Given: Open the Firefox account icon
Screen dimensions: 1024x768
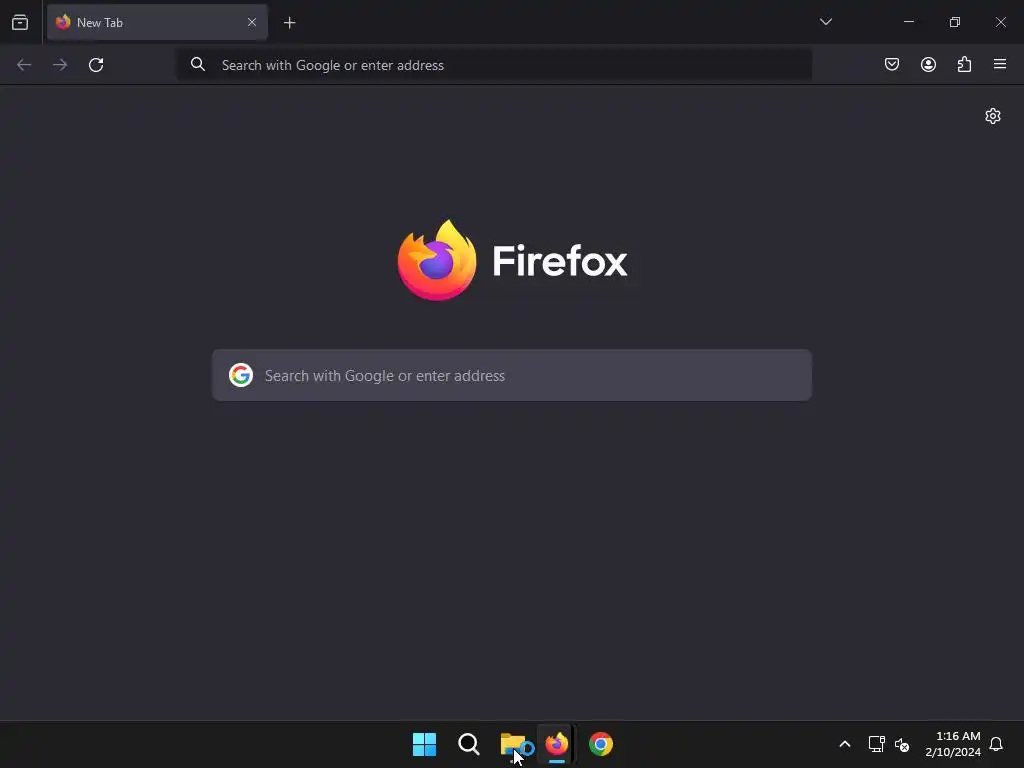Looking at the screenshot, I should coord(928,64).
